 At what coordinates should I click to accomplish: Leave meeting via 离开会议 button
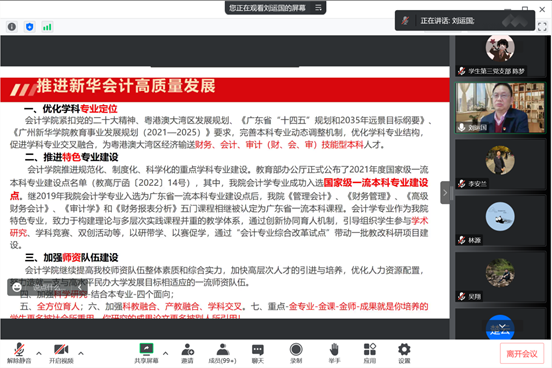tap(522, 354)
